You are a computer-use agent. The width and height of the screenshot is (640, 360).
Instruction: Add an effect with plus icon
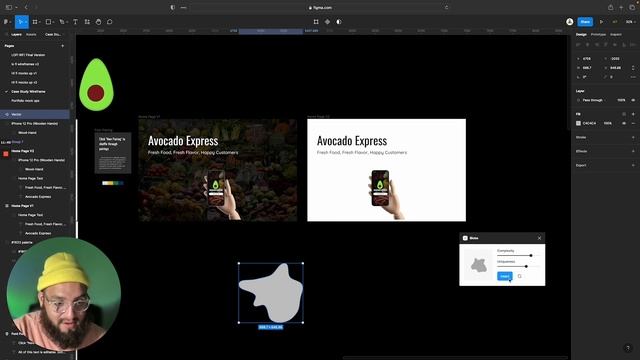(633, 151)
